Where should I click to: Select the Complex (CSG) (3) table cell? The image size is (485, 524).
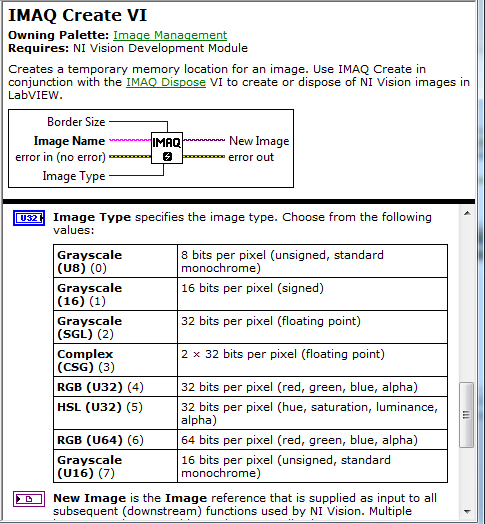point(115,360)
